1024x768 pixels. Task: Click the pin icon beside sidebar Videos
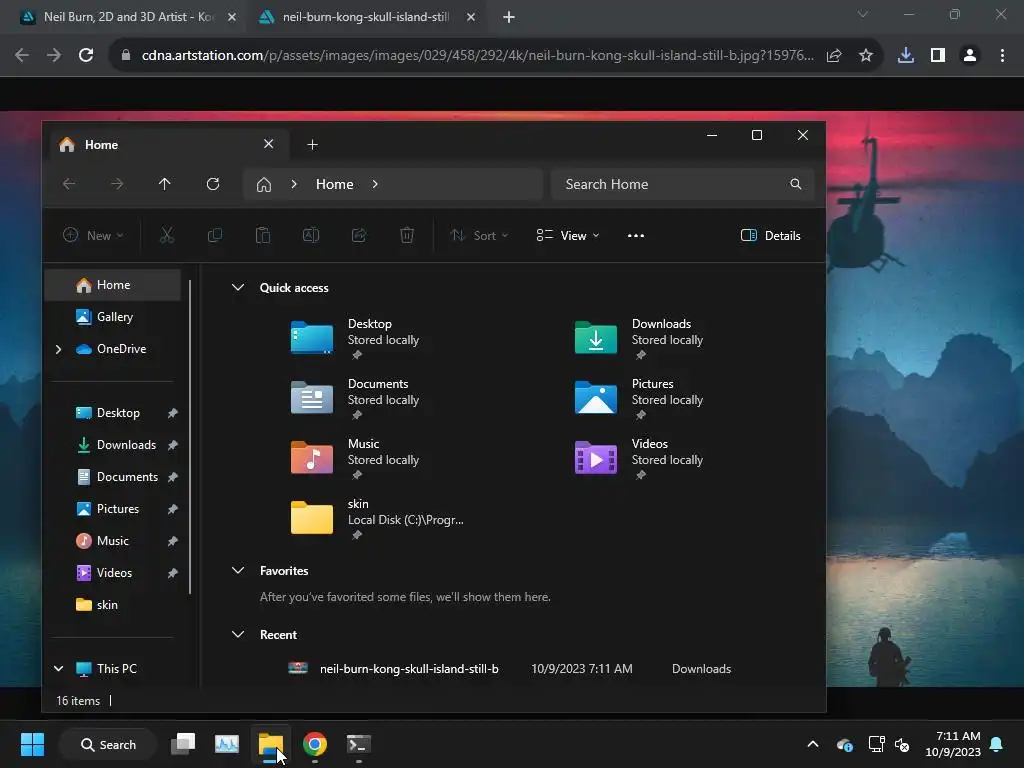172,573
